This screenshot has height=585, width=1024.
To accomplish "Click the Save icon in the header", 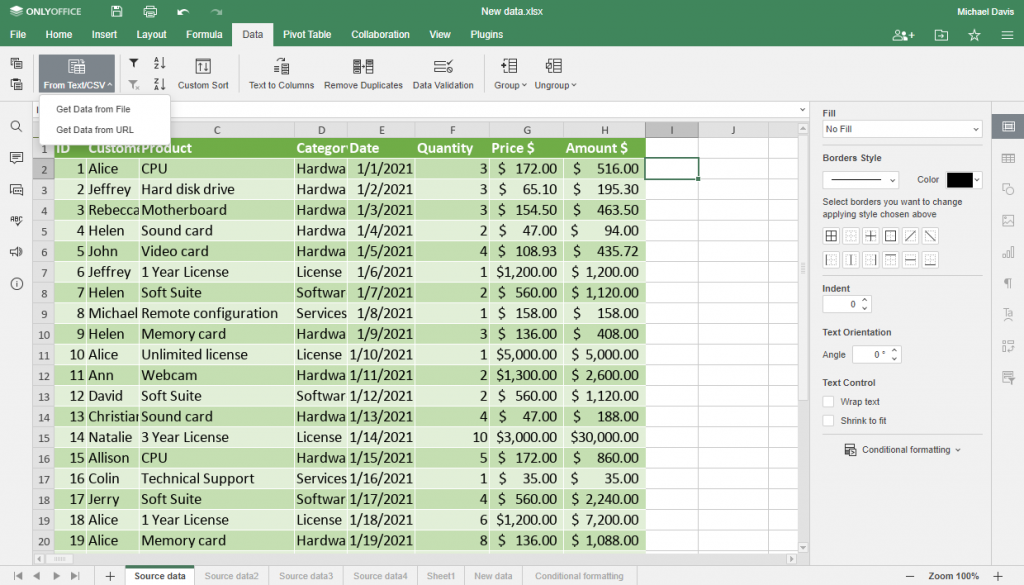I will [x=115, y=10].
